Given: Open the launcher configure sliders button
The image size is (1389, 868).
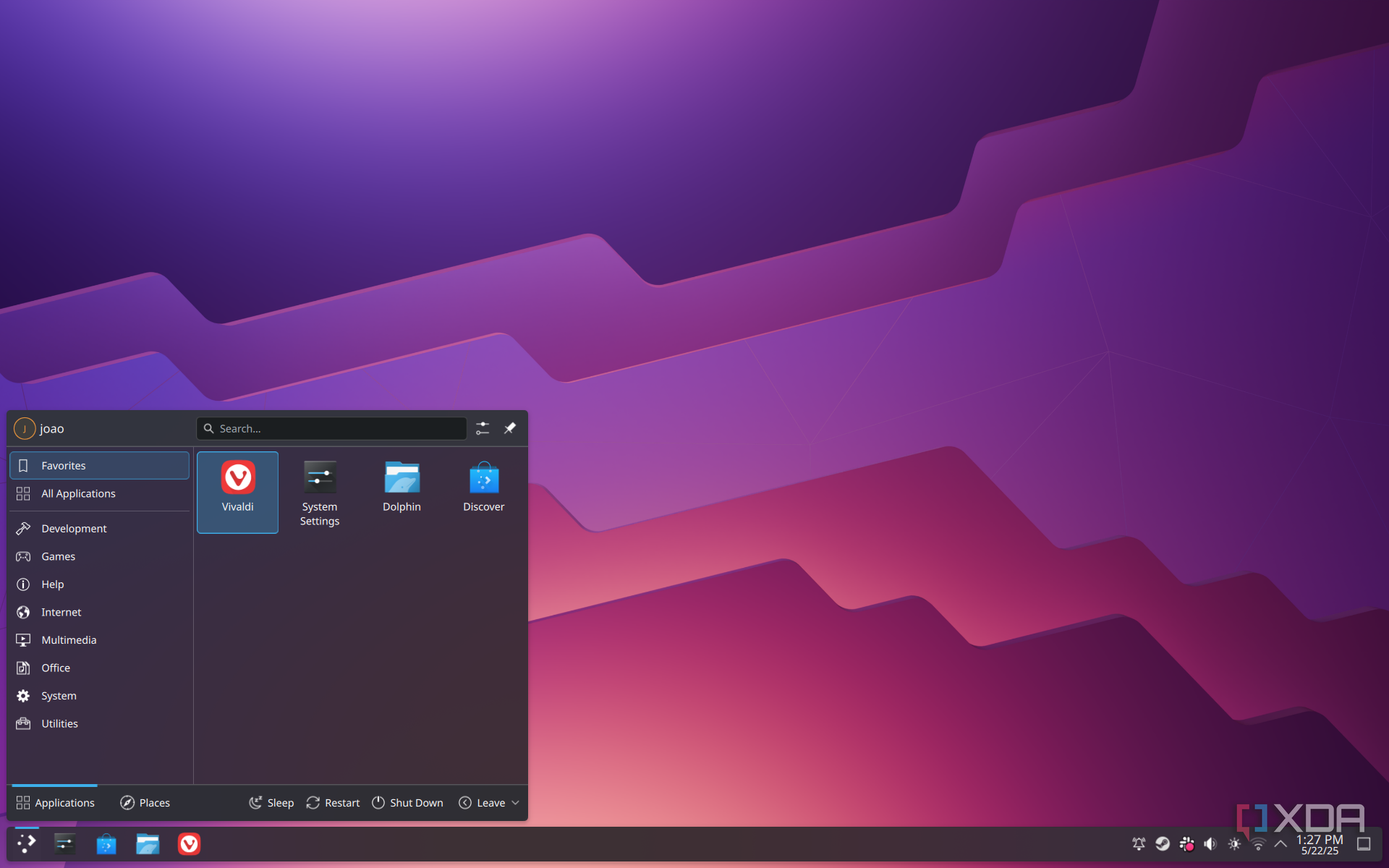Looking at the screenshot, I should click(483, 428).
